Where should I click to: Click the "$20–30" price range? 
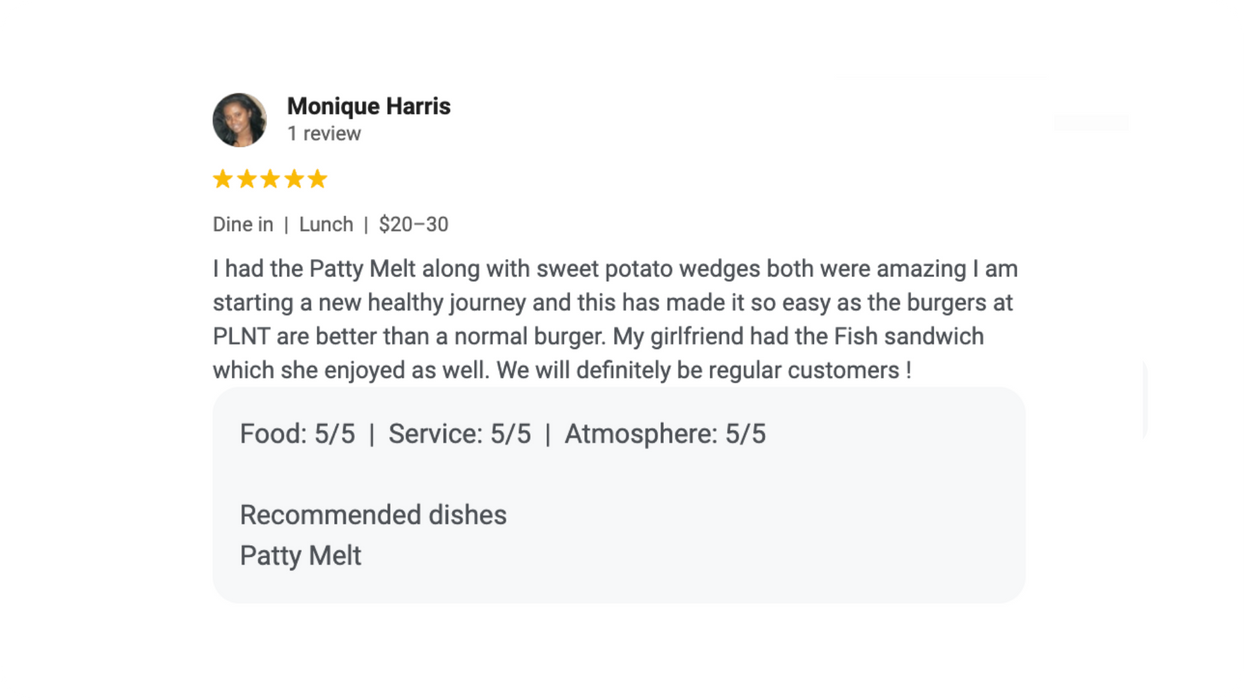[x=413, y=224]
